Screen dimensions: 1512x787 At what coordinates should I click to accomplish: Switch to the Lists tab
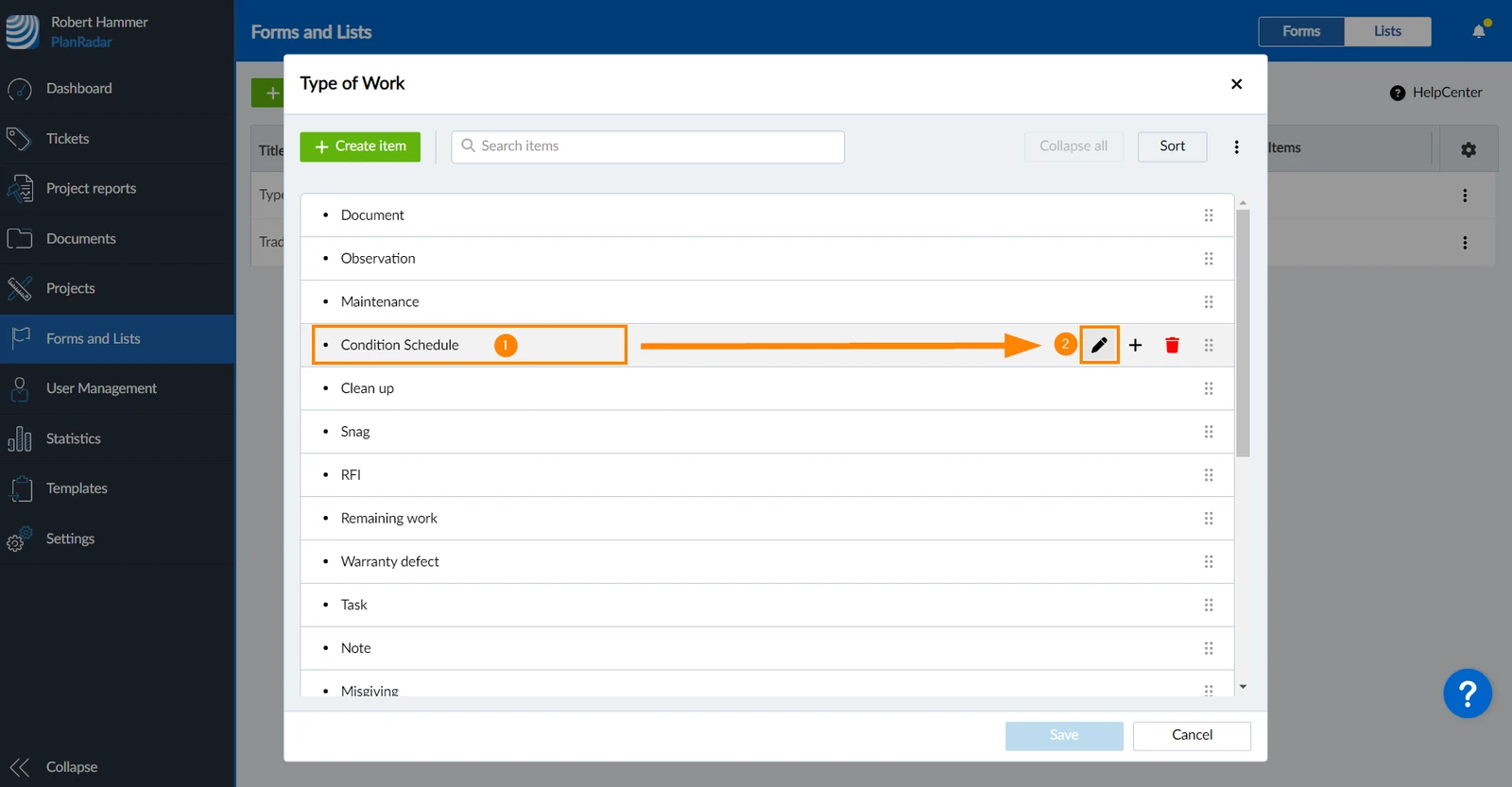pos(1387,31)
